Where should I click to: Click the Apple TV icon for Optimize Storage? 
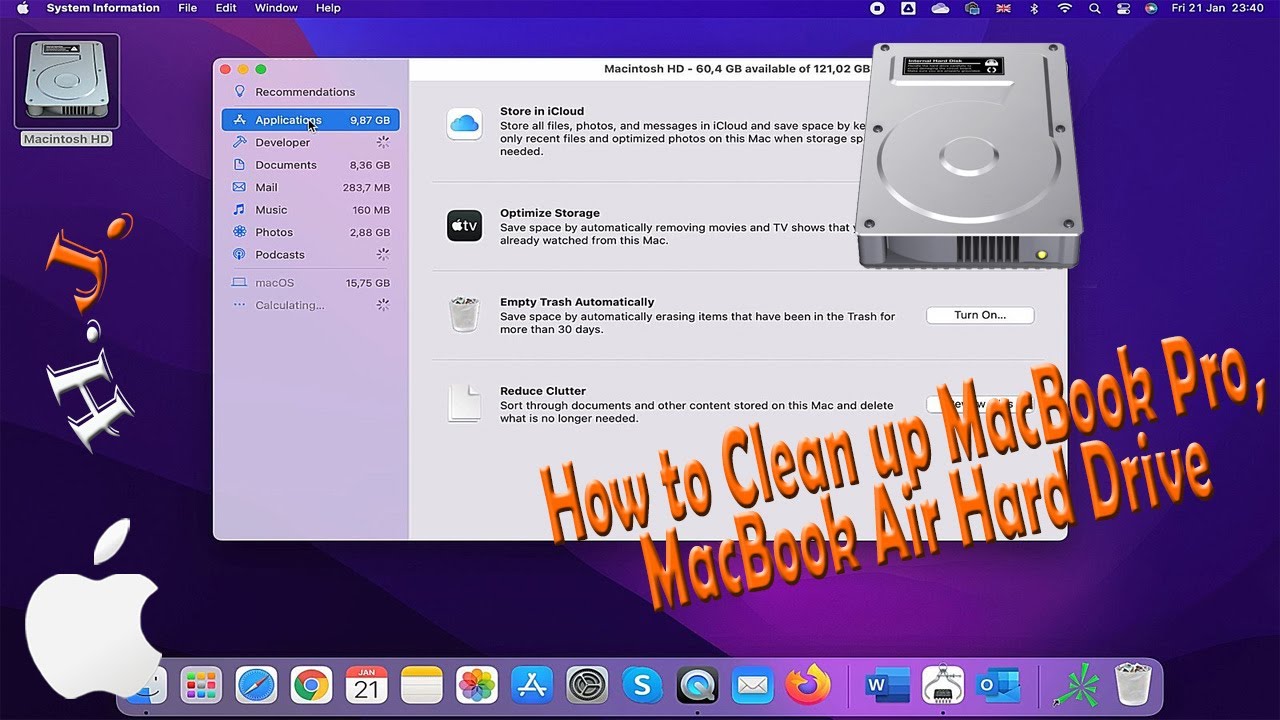(465, 226)
